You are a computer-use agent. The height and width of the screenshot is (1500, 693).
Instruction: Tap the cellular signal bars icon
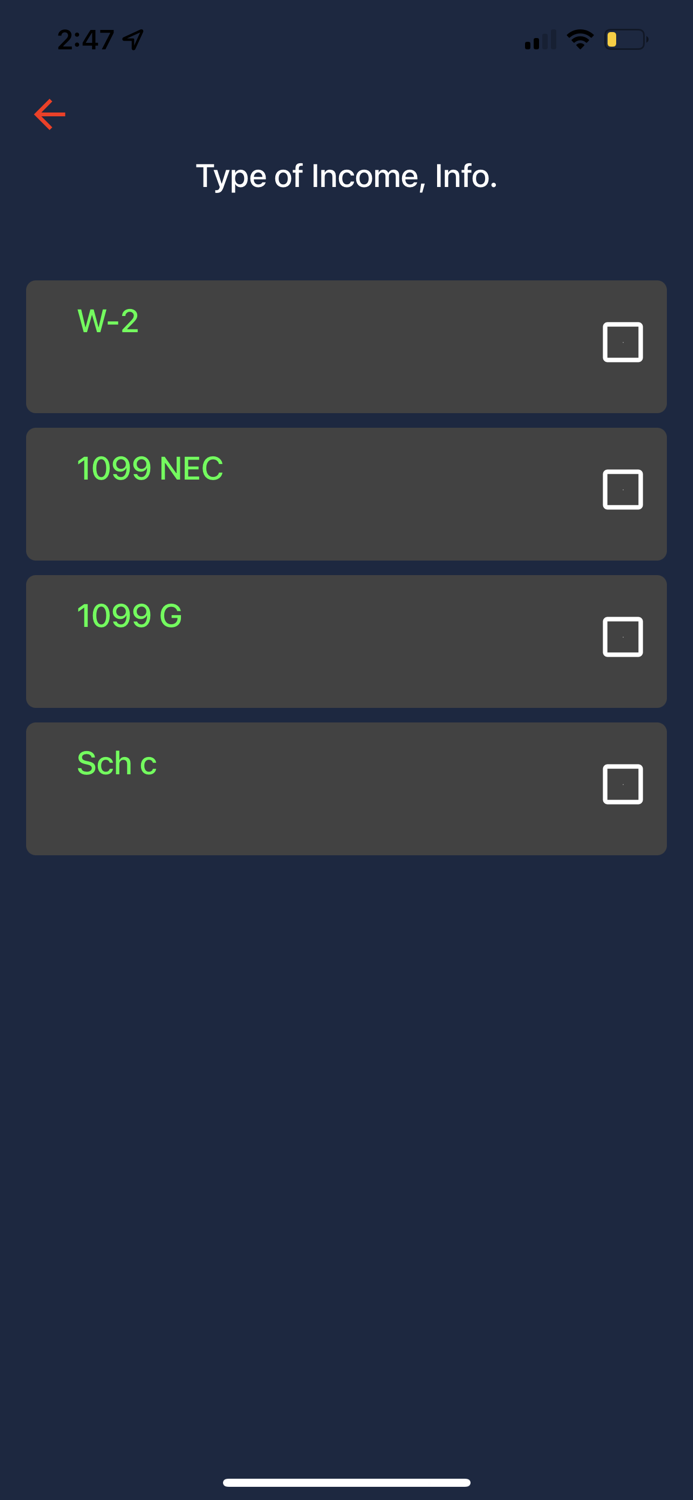coord(540,41)
